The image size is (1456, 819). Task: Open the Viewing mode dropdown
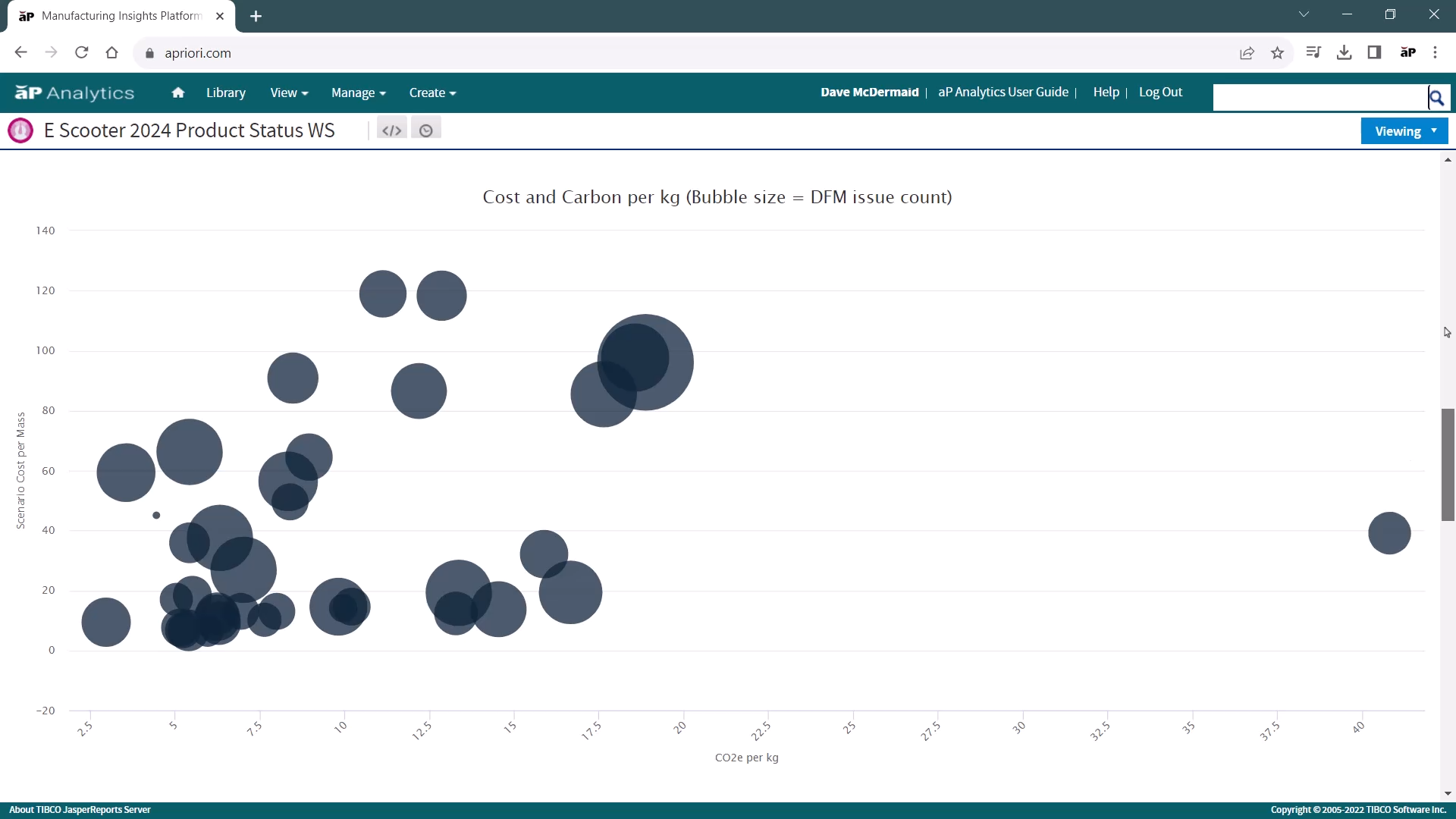coord(1404,131)
